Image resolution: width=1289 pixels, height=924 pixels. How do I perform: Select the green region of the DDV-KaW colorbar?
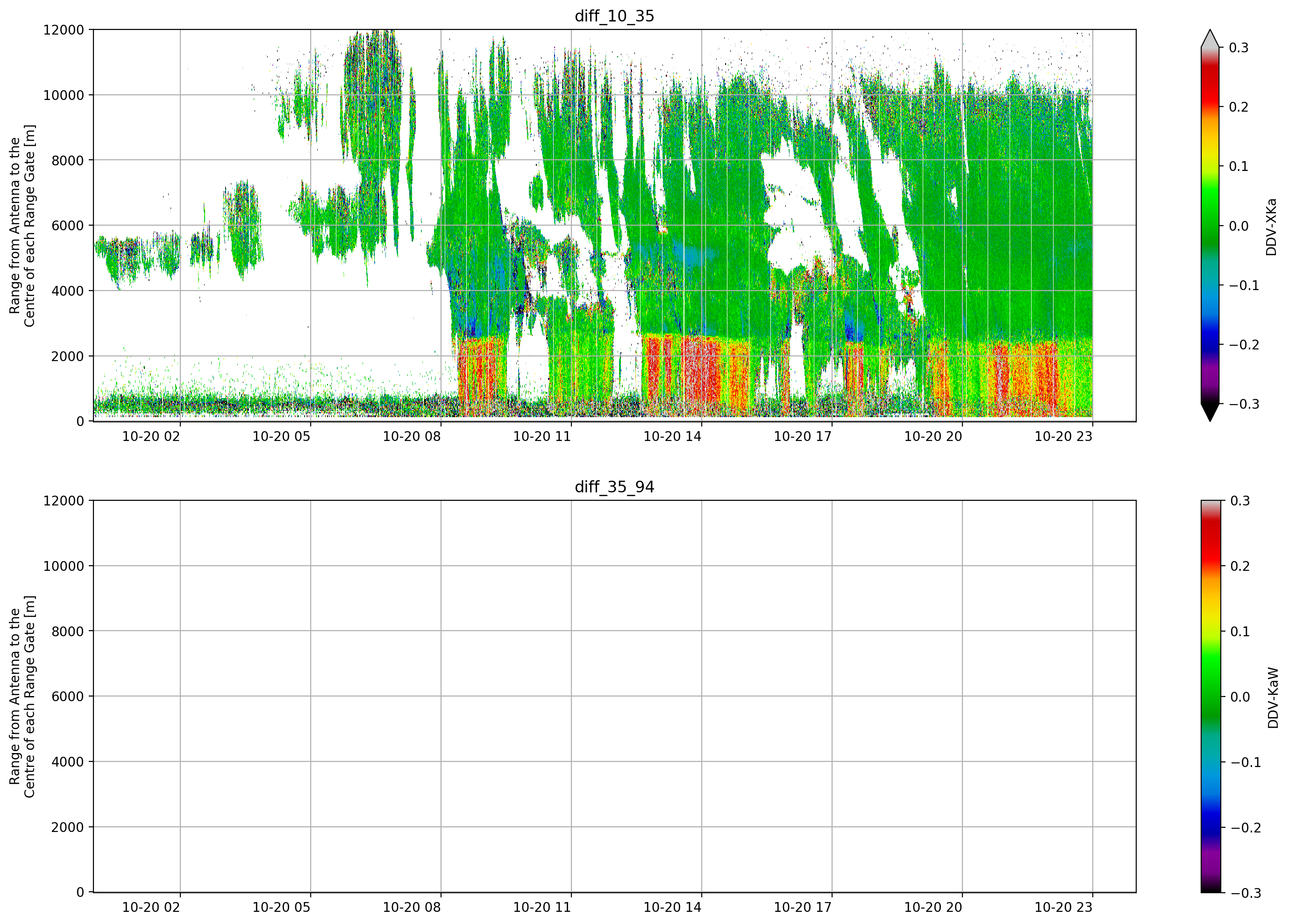coord(1211,687)
